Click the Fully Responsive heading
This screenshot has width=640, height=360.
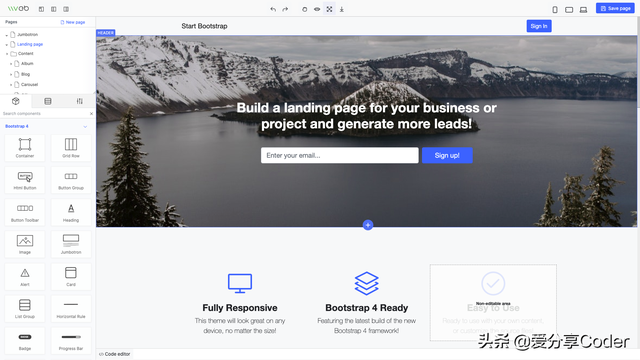click(x=240, y=308)
